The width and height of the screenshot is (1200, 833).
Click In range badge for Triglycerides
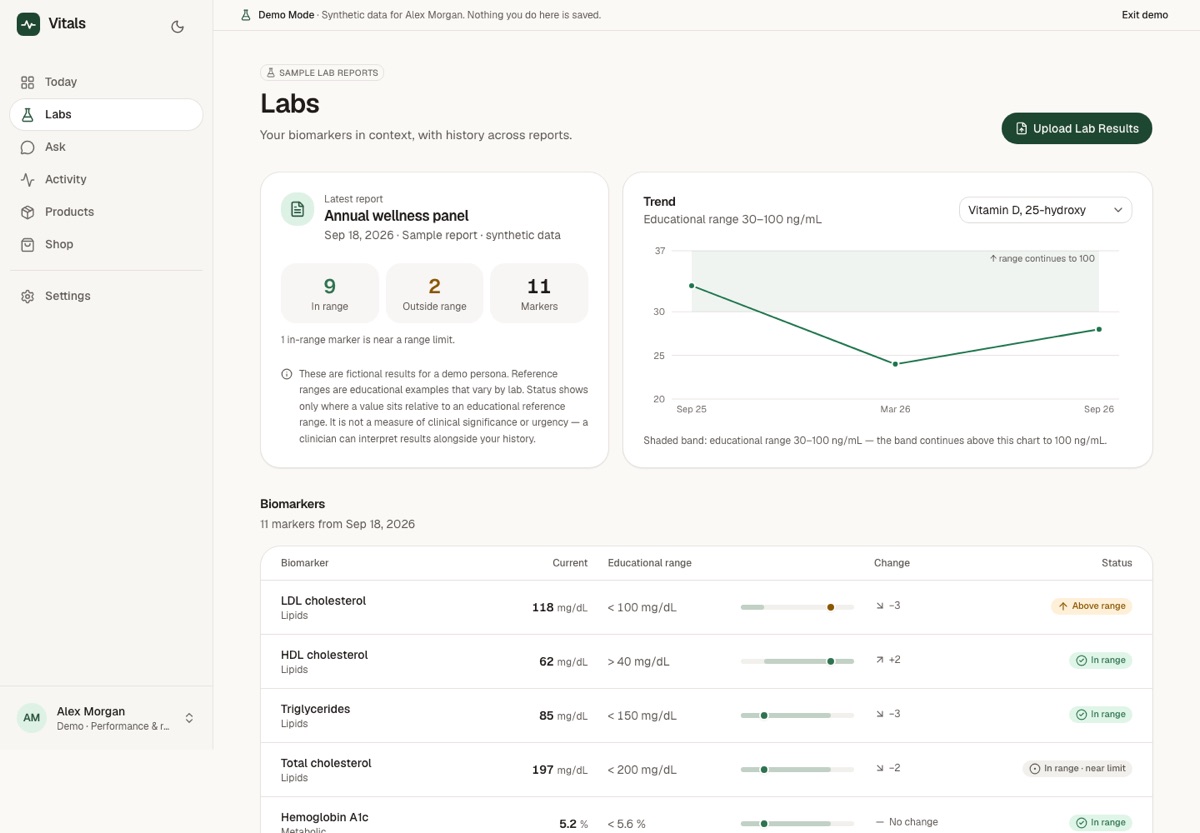tap(1101, 714)
